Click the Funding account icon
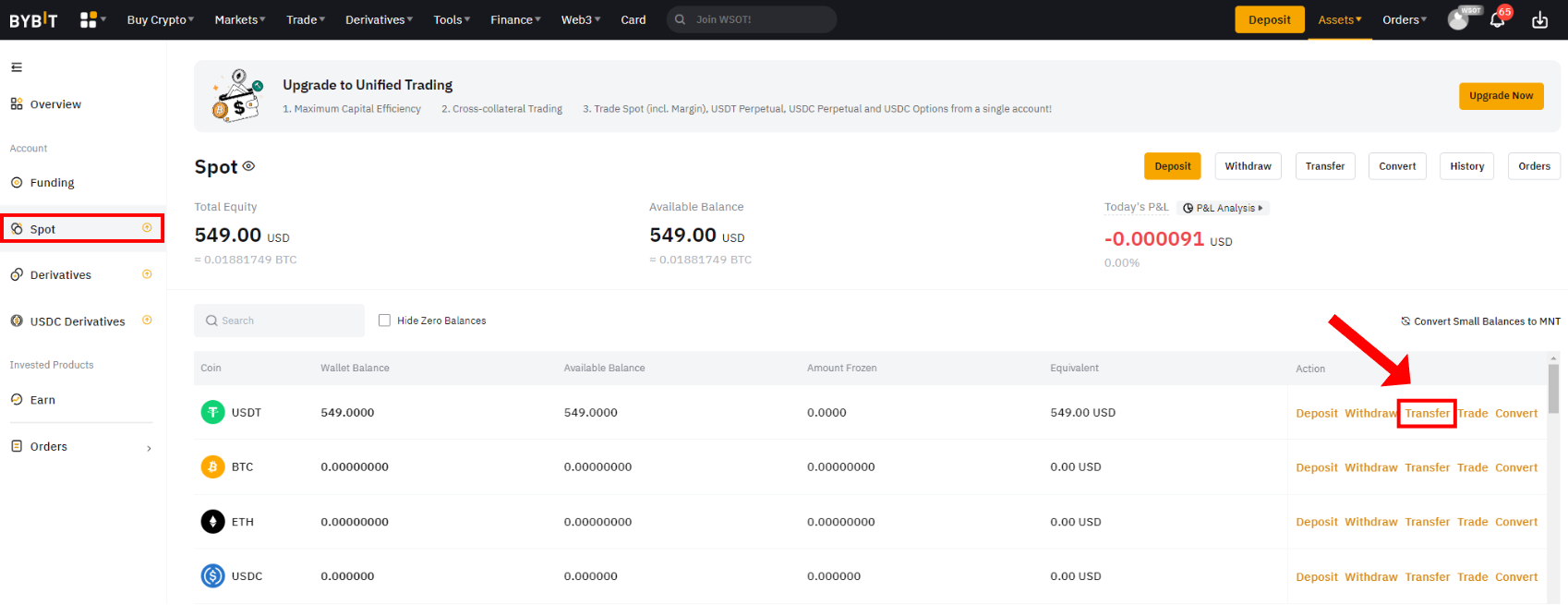 coord(17,182)
